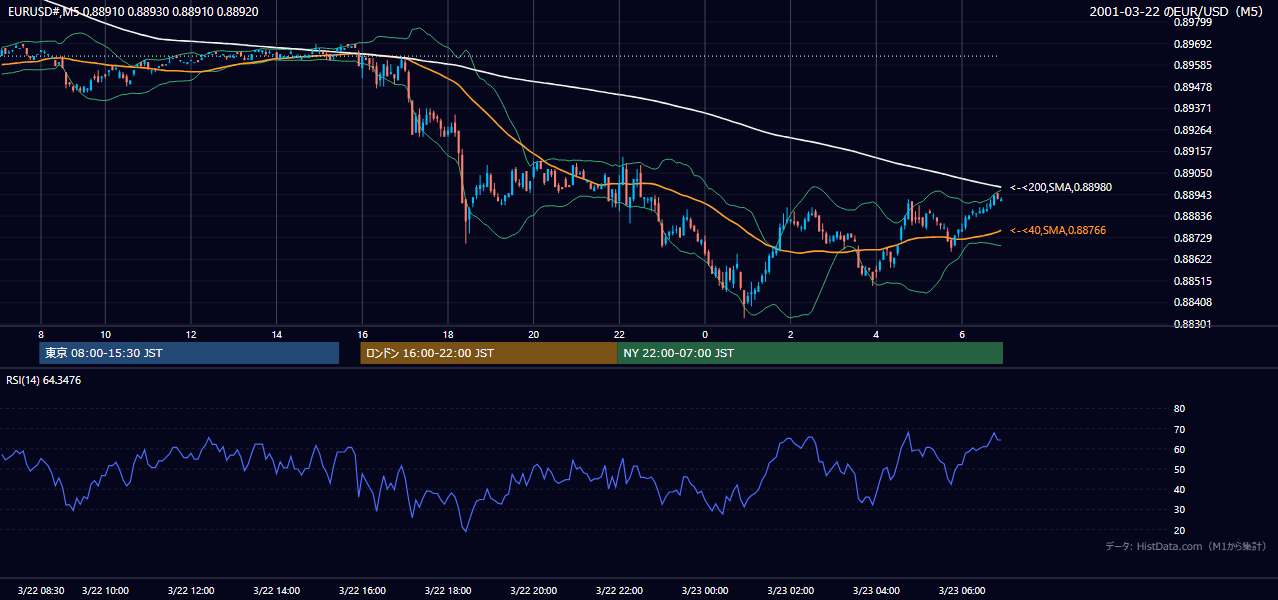This screenshot has height=600, width=1278.
Task: Click the 3/23 00:00 bottom time label
Action: point(705,590)
